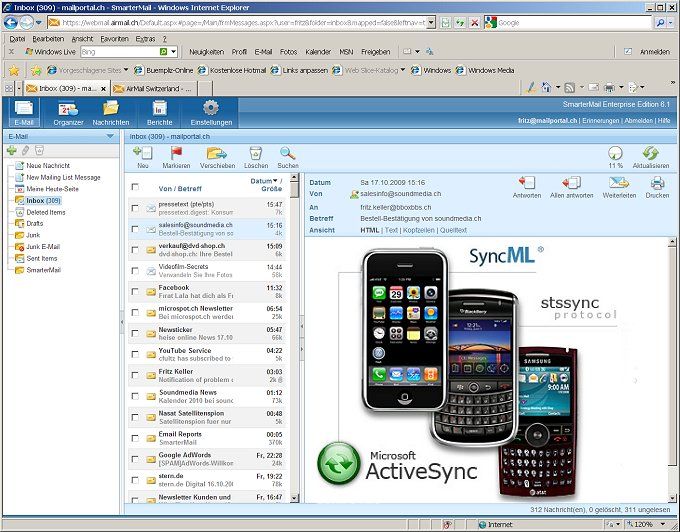
Task: Open the address bar dropdown arrow
Action: [431, 23]
